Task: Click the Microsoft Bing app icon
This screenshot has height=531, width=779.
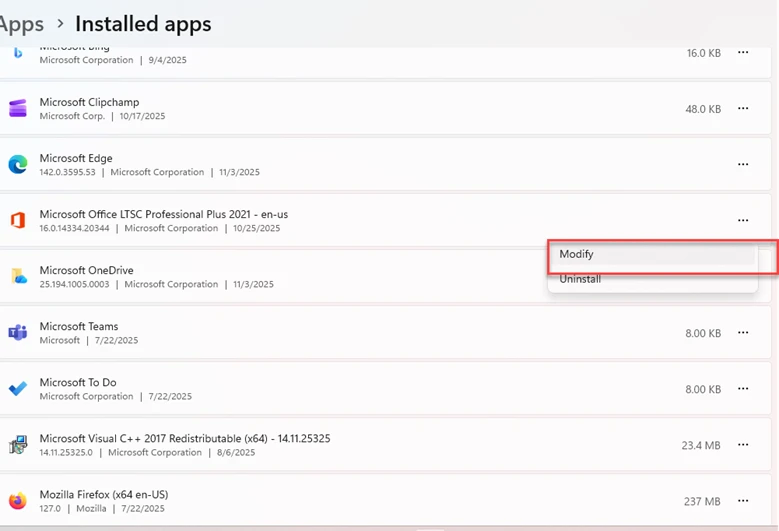Action: [17, 53]
